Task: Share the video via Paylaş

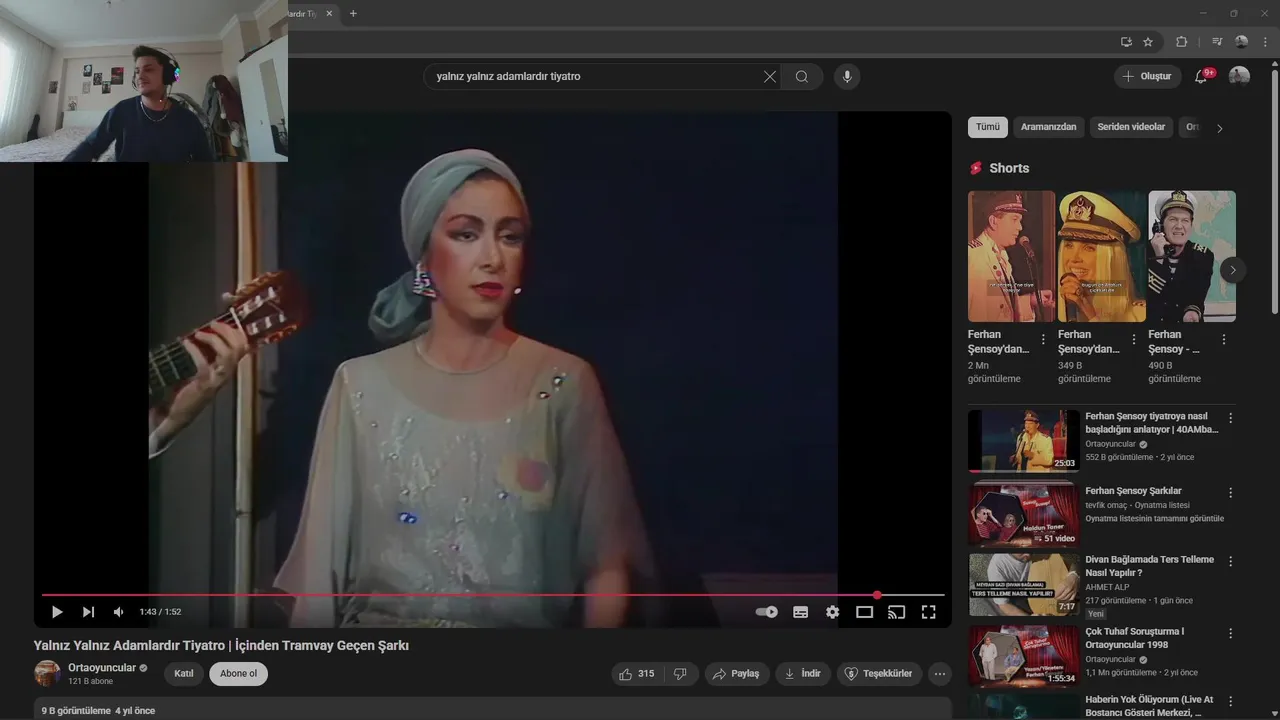Action: tap(736, 674)
